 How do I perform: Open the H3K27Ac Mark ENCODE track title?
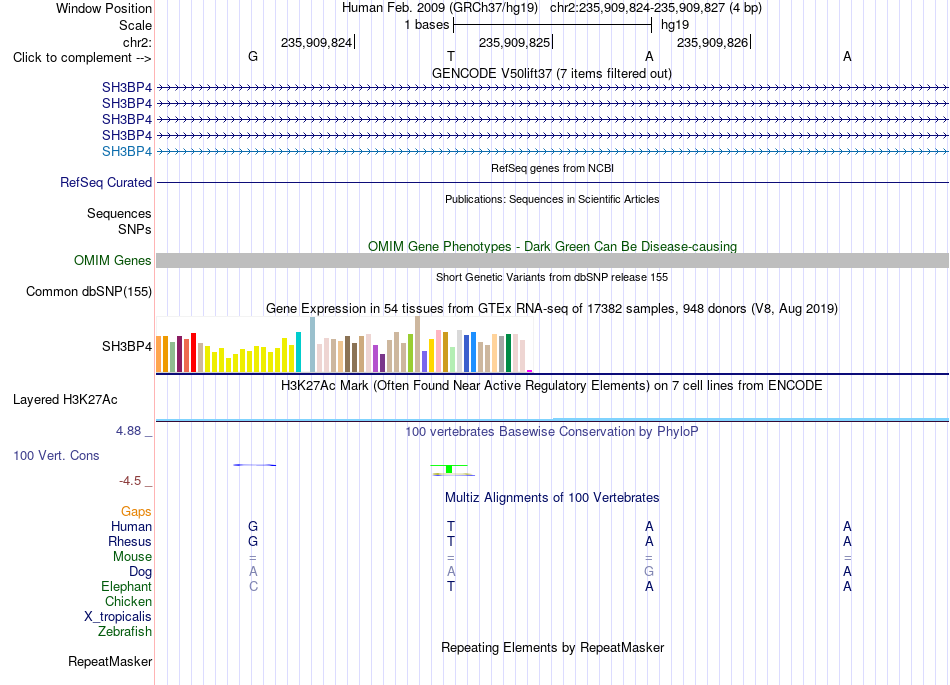(x=551, y=385)
